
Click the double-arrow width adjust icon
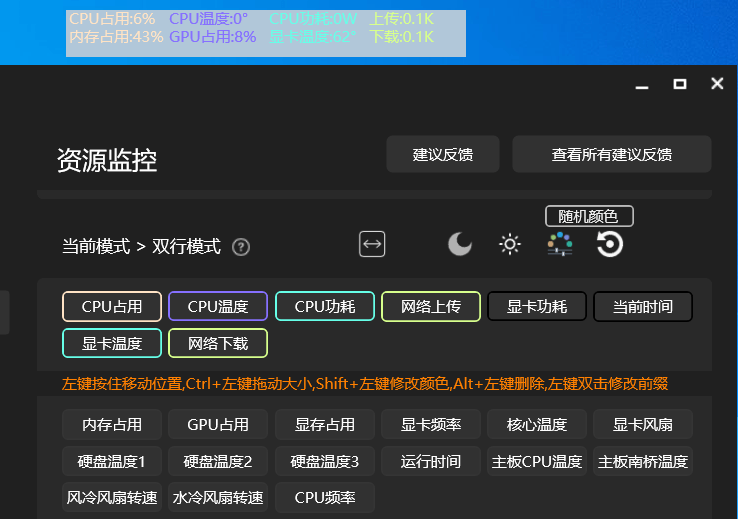(x=372, y=244)
